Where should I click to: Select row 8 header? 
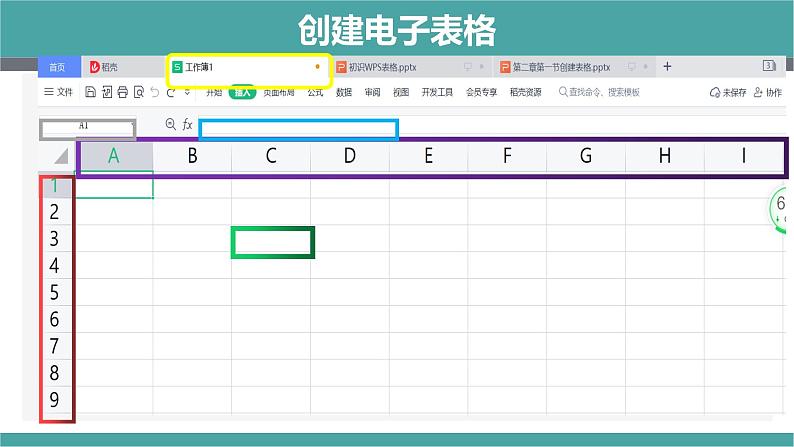tap(55, 373)
